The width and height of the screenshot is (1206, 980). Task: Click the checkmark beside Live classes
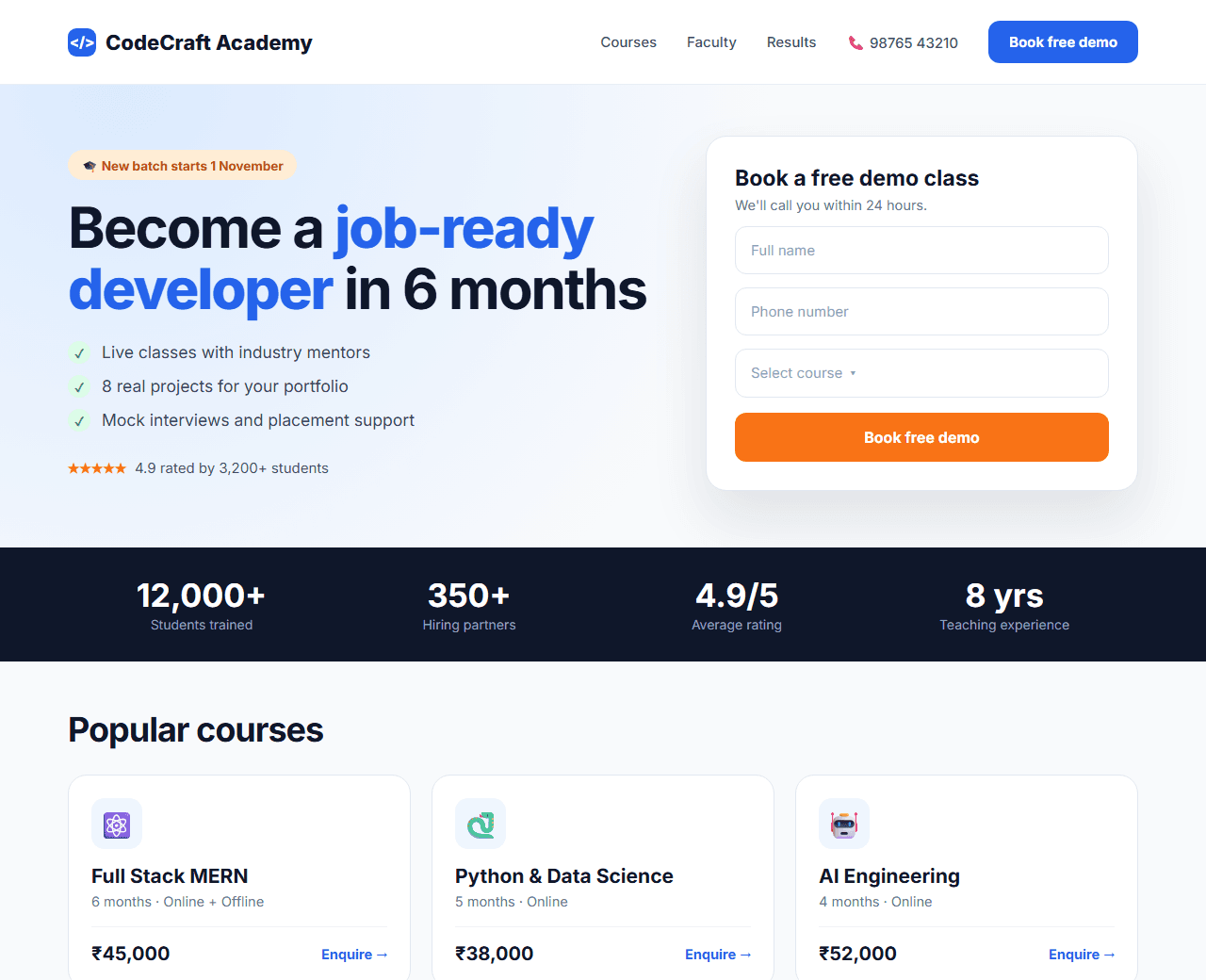(80, 353)
